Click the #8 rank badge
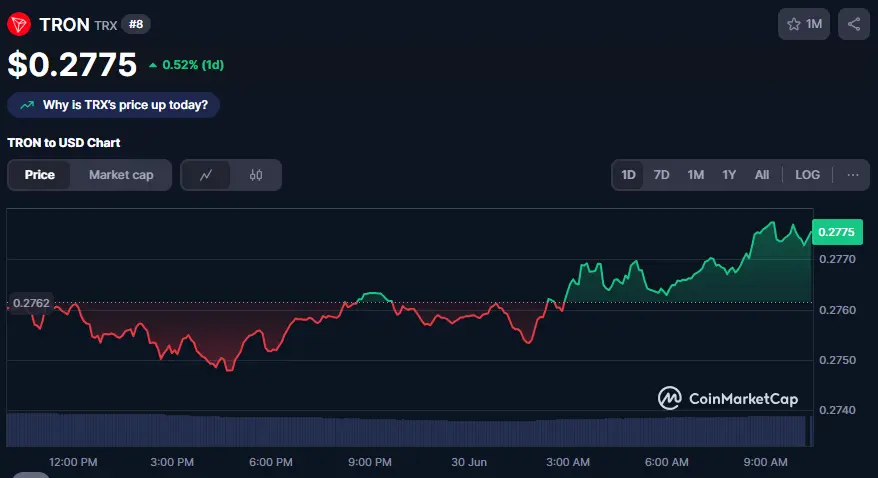 [x=136, y=24]
